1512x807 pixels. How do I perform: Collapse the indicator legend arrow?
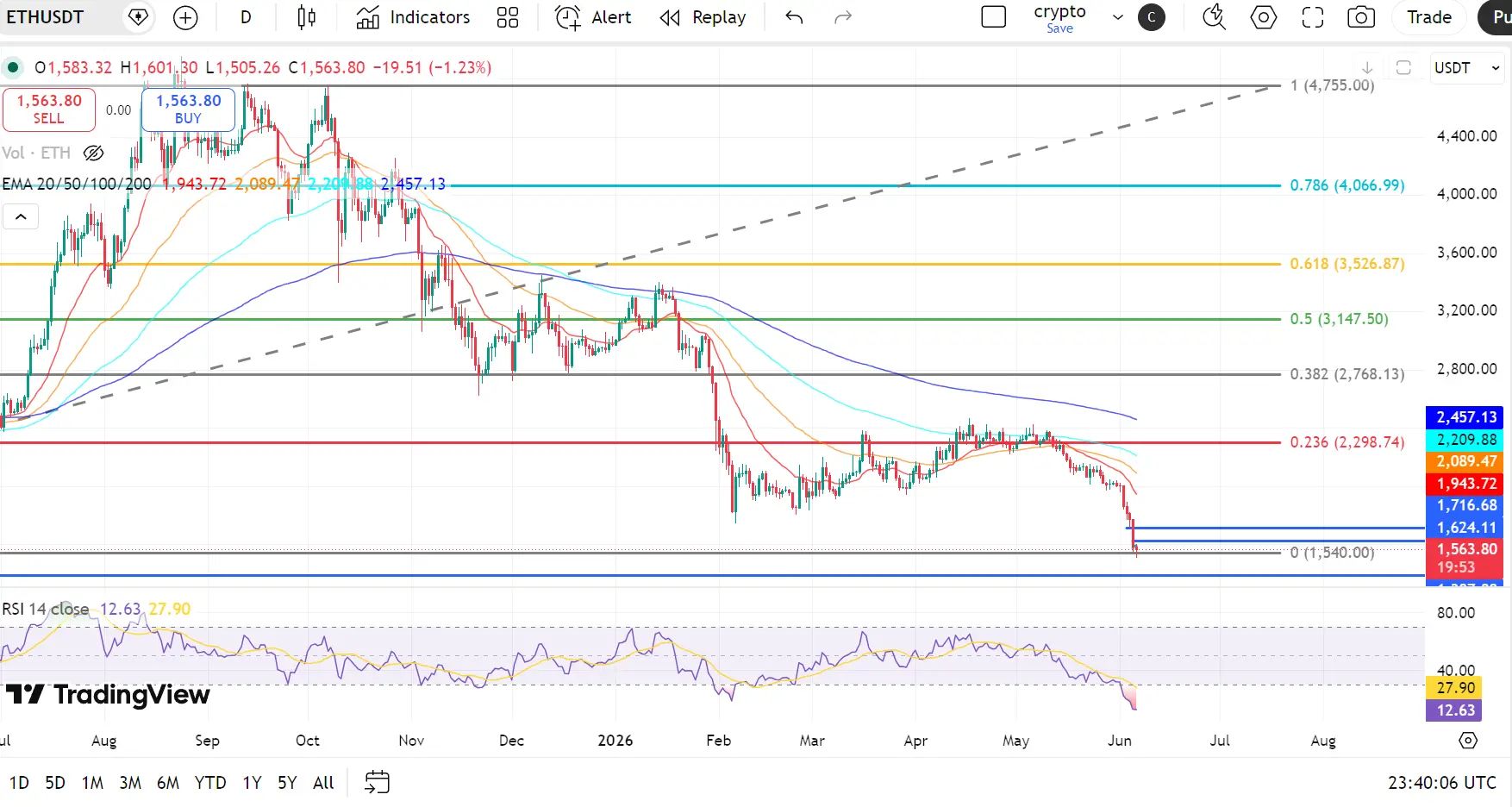pyautogui.click(x=21, y=217)
